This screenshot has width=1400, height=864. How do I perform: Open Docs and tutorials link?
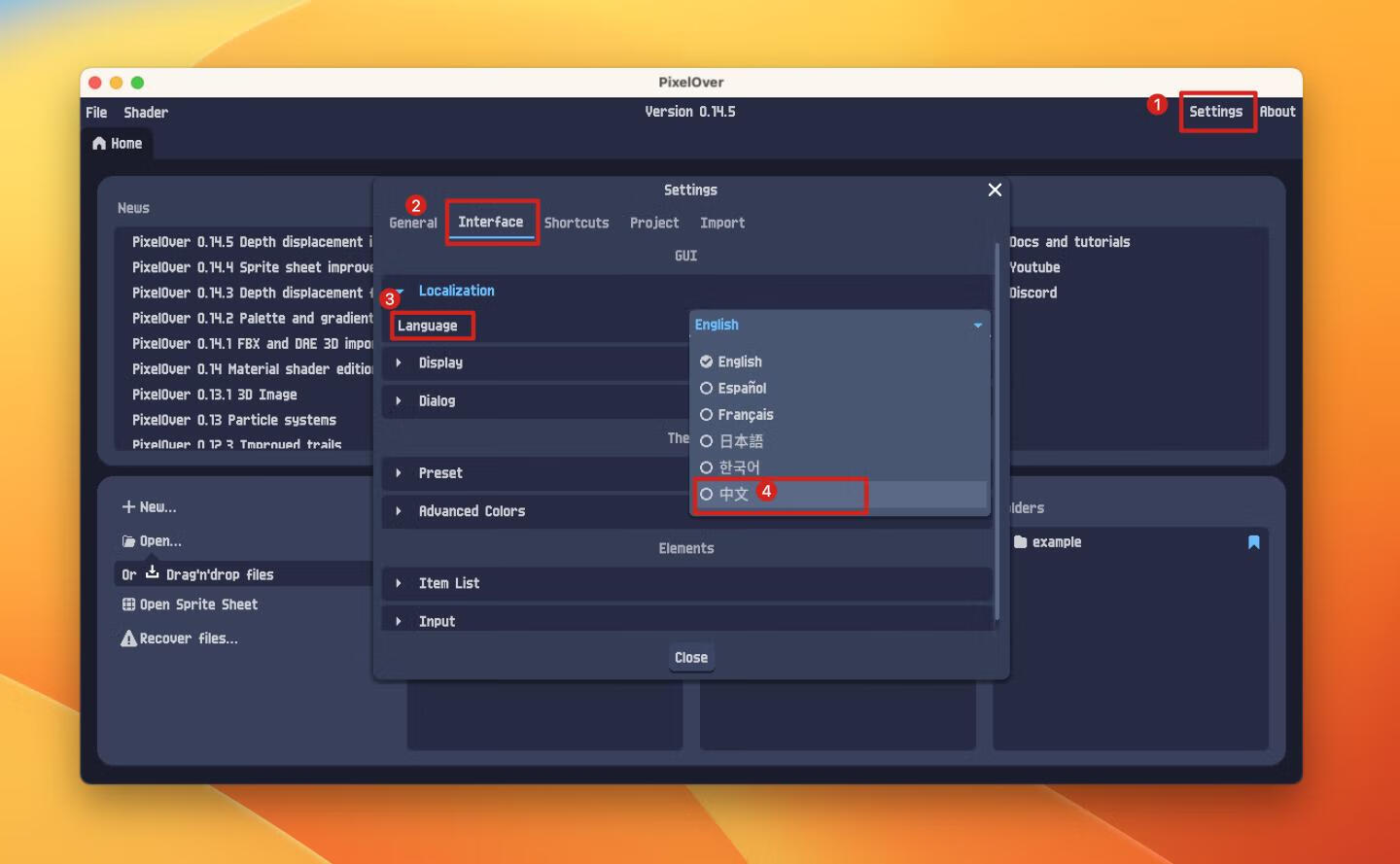pos(1069,242)
